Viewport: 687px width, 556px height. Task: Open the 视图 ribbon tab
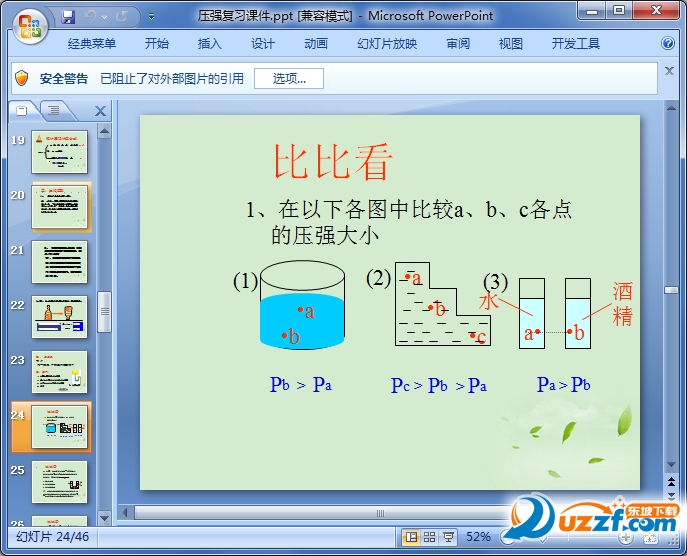(510, 43)
